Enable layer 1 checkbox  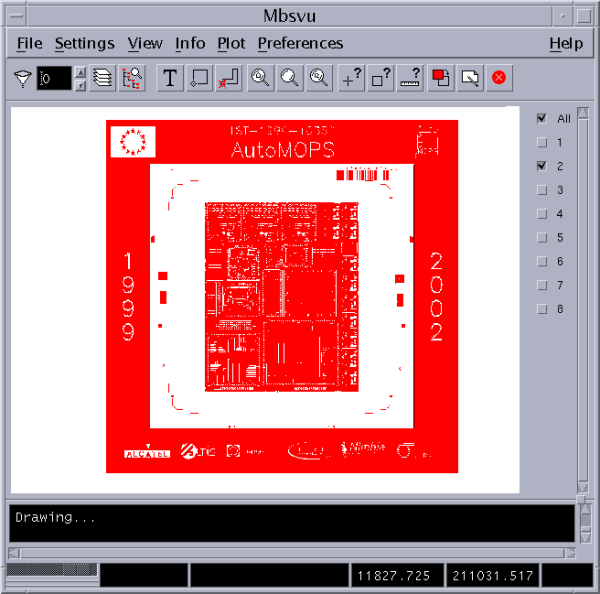(x=542, y=143)
